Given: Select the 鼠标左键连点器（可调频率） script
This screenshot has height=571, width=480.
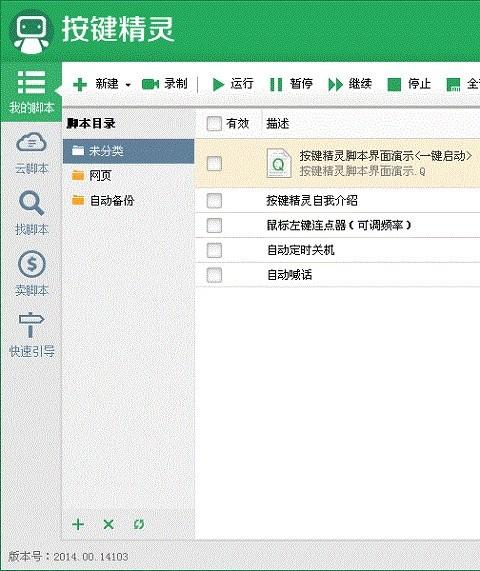Looking at the screenshot, I should coord(339,225).
